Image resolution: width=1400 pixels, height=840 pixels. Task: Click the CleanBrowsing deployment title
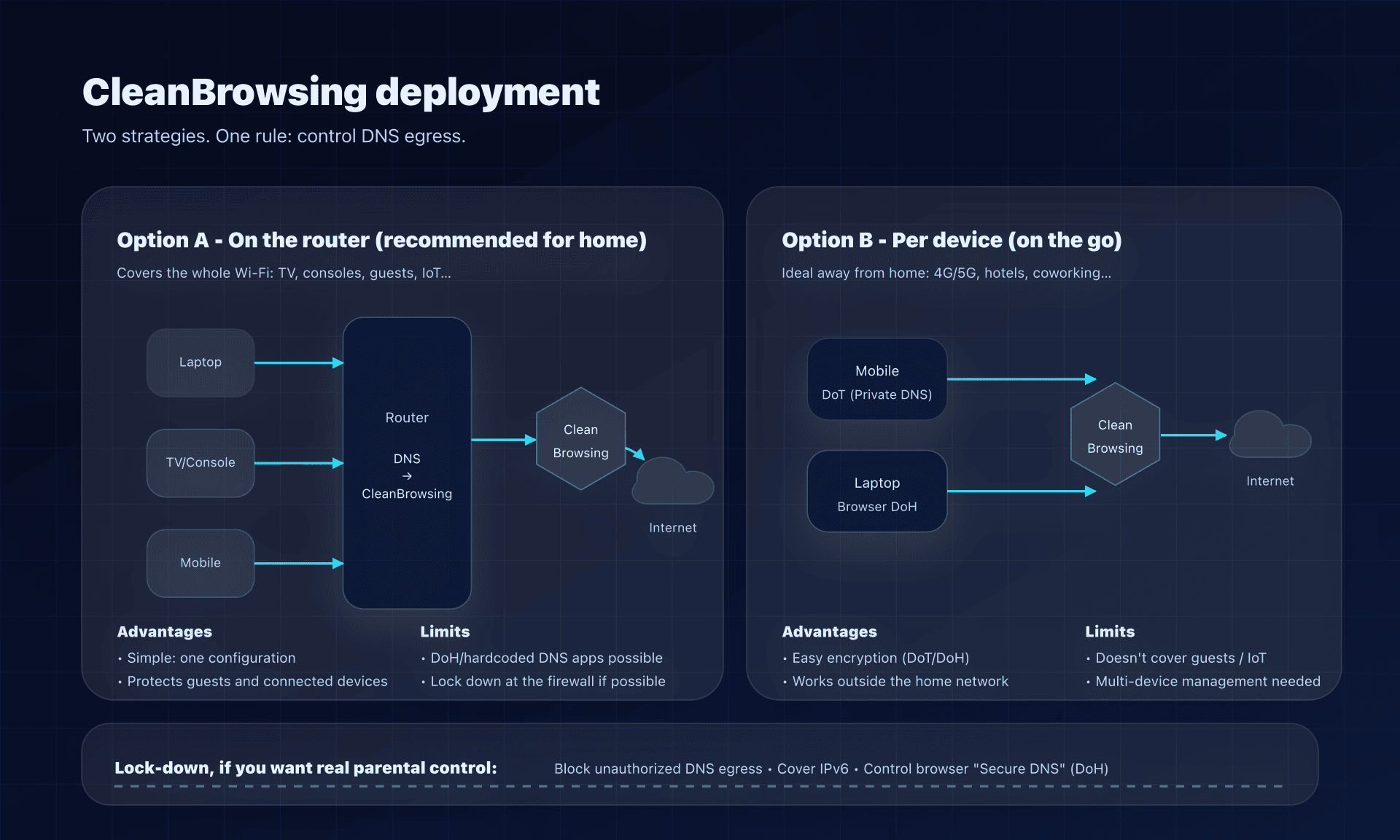pyautogui.click(x=340, y=90)
